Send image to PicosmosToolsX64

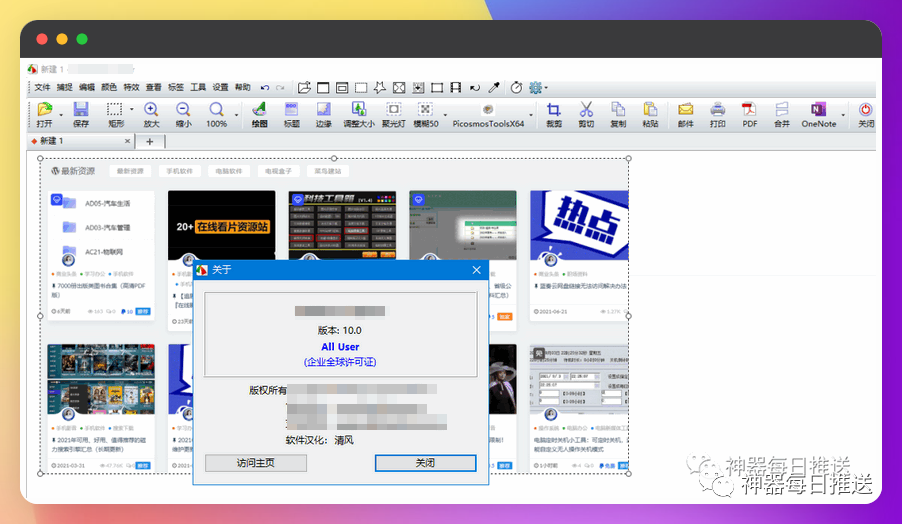point(488,114)
